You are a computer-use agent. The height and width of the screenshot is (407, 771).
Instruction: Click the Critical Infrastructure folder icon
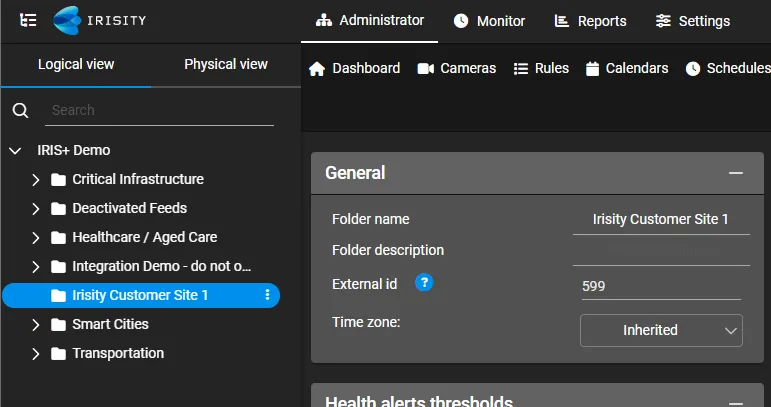click(x=59, y=180)
